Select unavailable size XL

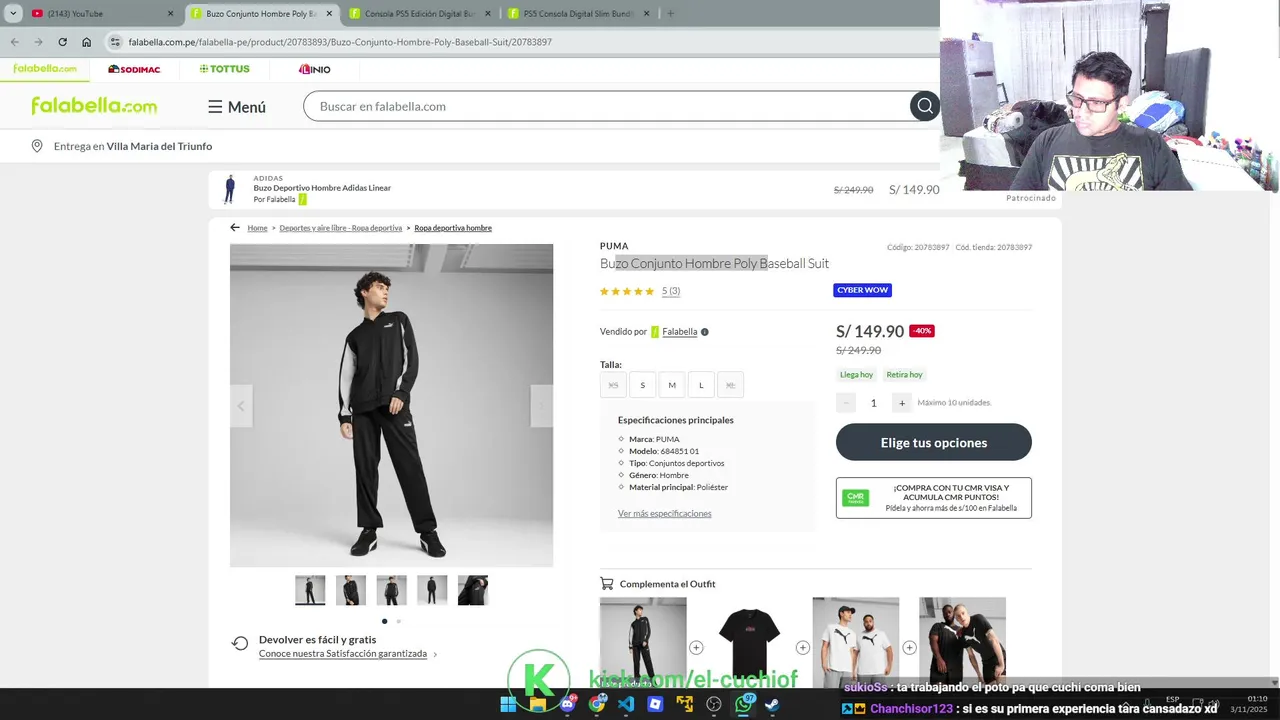coord(730,385)
